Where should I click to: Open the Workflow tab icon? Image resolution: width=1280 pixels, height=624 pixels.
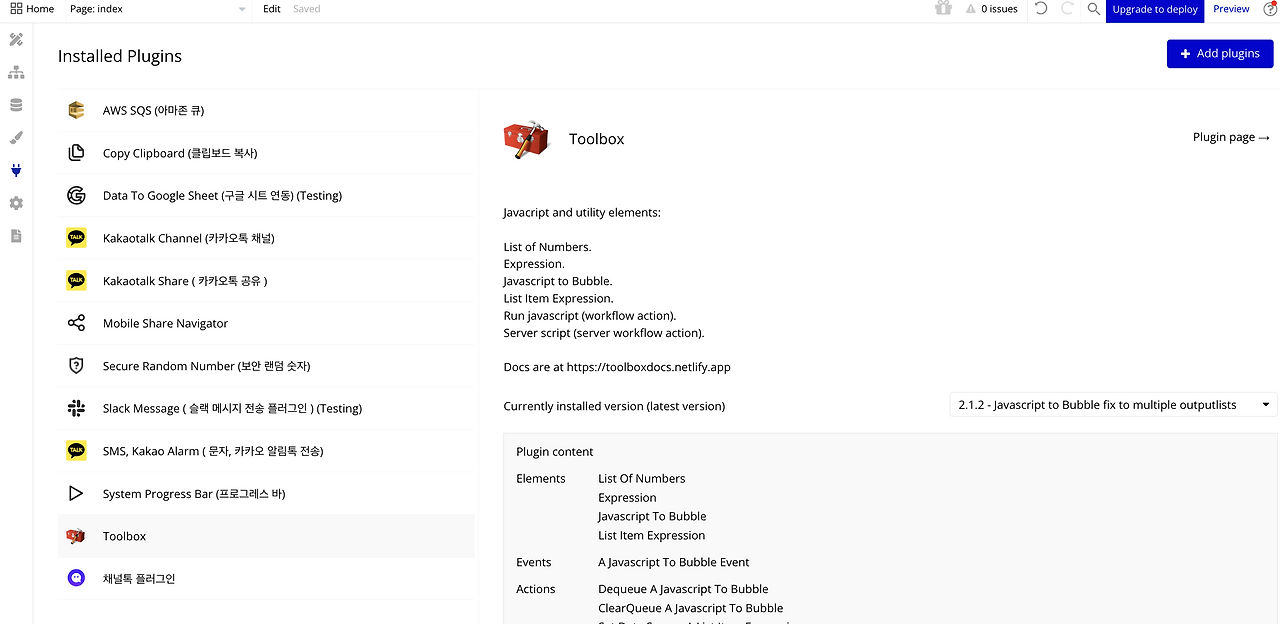click(x=16, y=73)
